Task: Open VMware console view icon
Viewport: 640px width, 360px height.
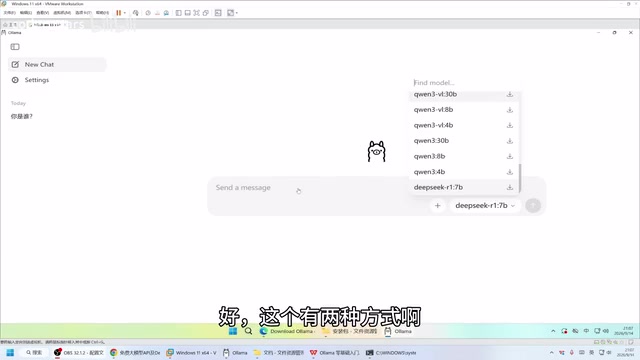Action: tap(218, 13)
